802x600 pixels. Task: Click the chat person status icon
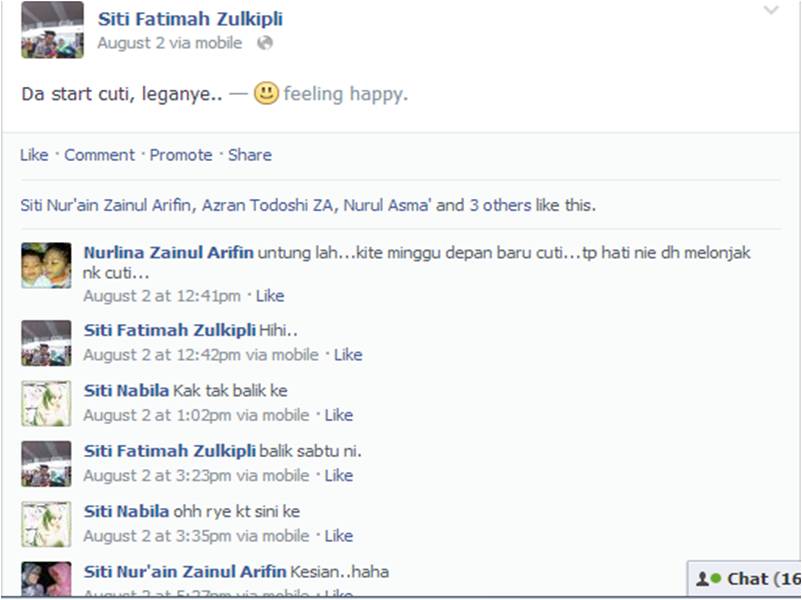(x=703, y=579)
